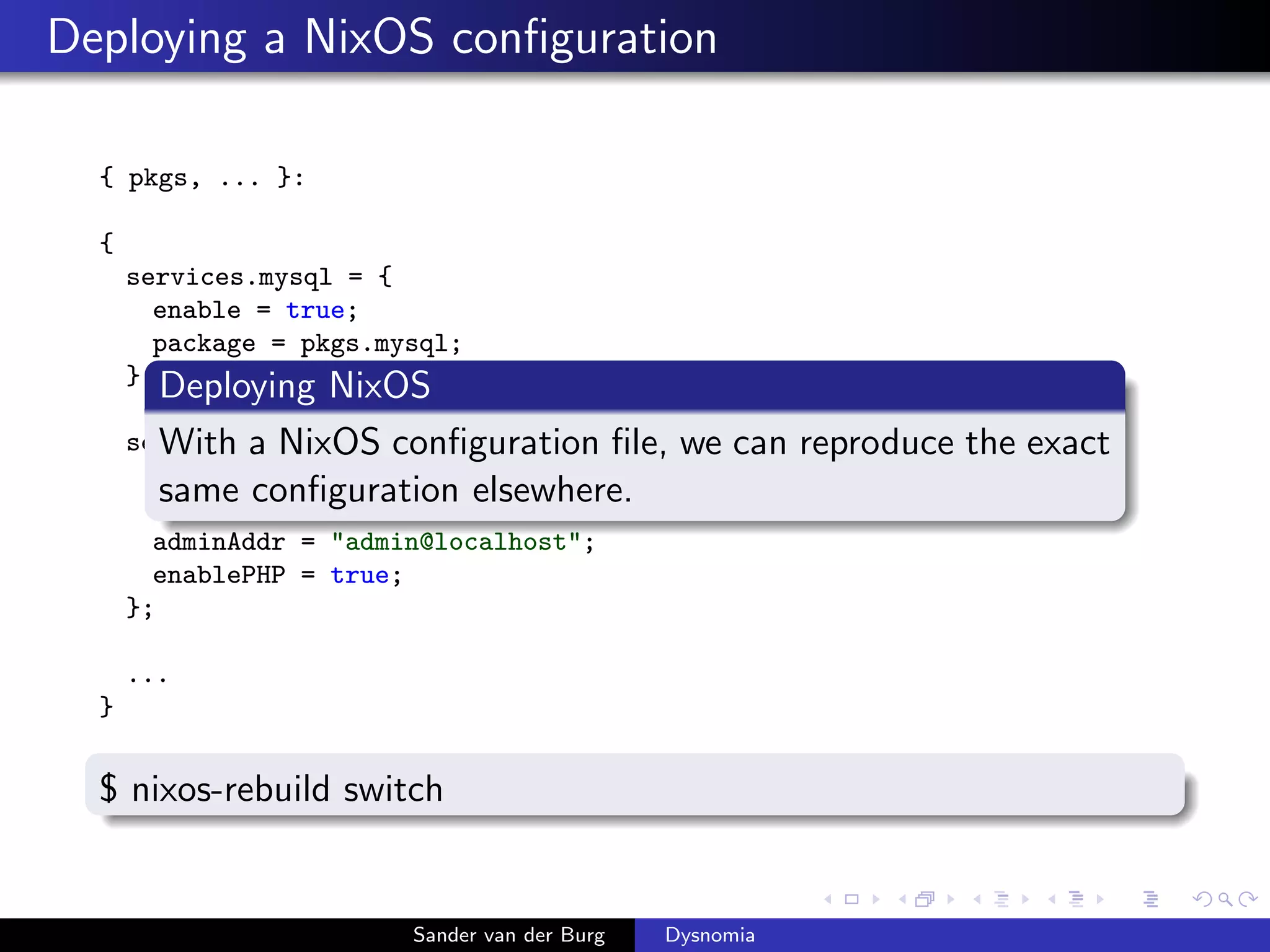Click the nixos-rebuild switch command
The height and width of the screenshot is (952, 1270).
tap(272, 788)
